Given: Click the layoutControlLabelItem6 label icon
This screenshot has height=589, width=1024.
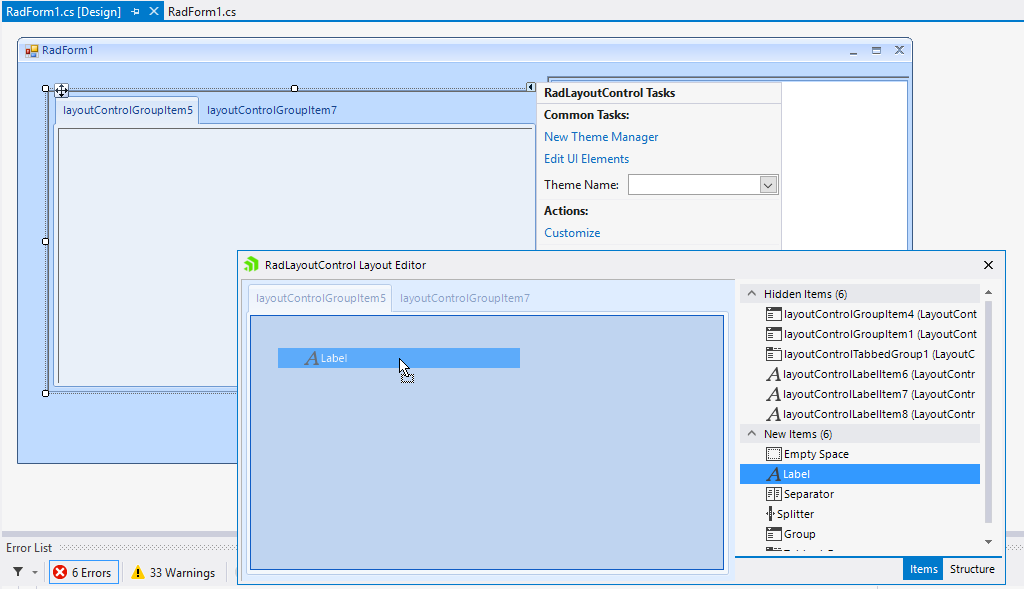Looking at the screenshot, I should tap(773, 374).
